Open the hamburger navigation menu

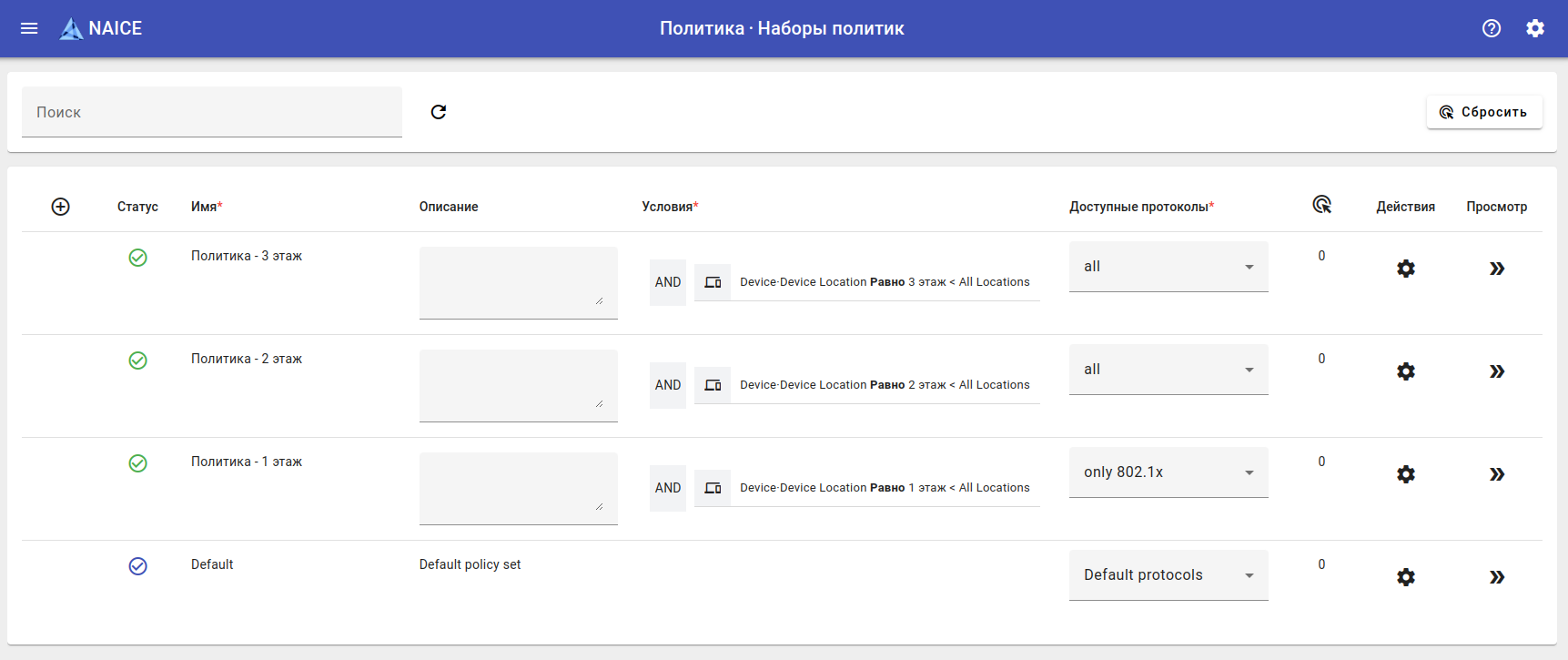pos(29,28)
